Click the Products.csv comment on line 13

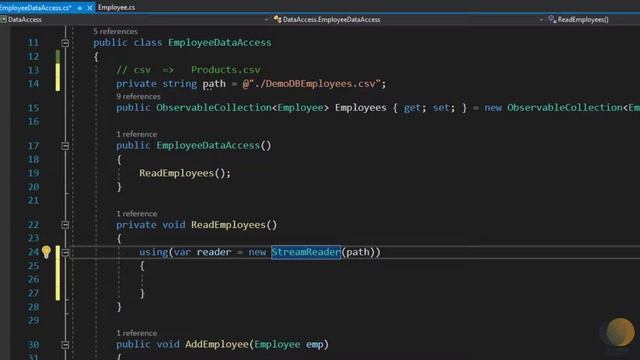(225, 70)
